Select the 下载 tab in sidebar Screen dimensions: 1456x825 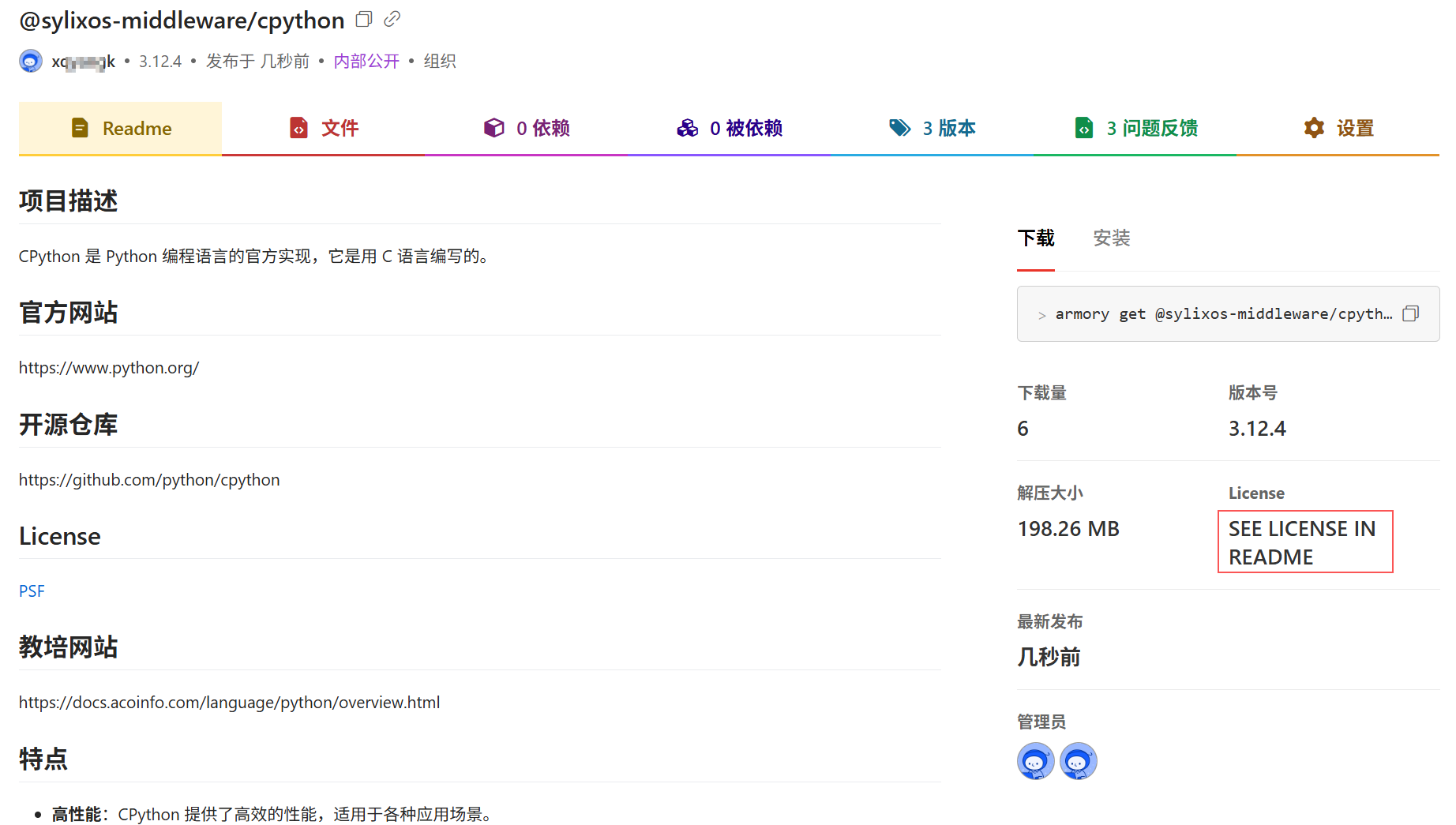point(1036,238)
